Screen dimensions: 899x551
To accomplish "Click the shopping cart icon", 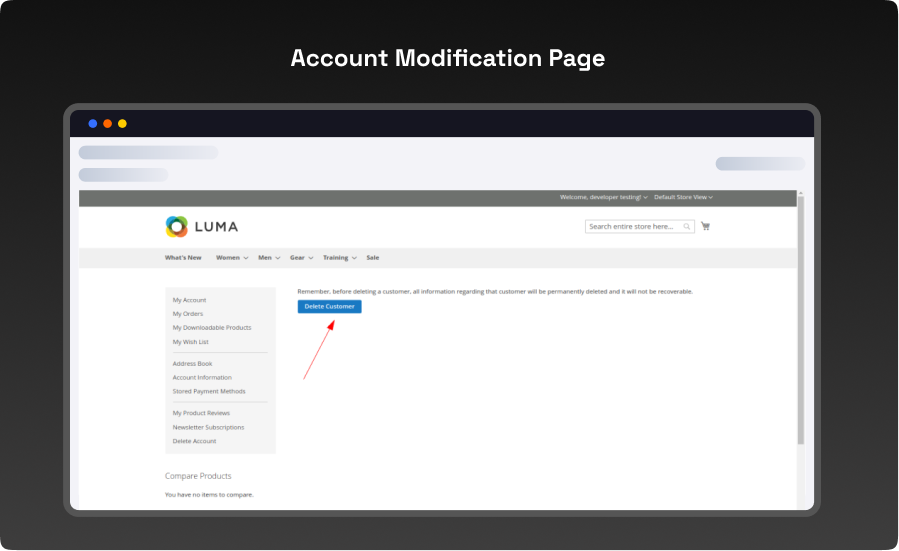I will point(705,226).
